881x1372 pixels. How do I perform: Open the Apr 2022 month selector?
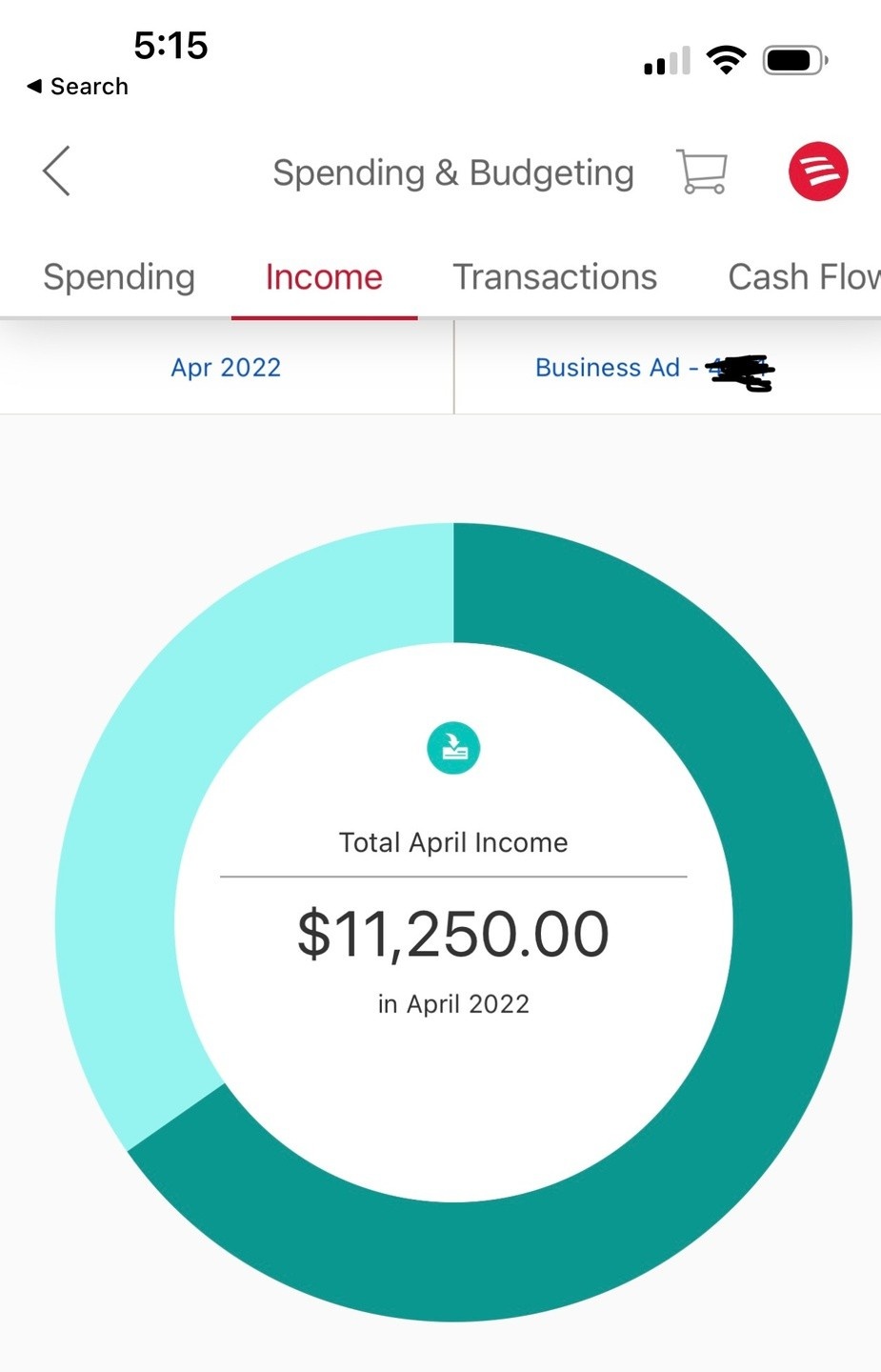coord(226,368)
